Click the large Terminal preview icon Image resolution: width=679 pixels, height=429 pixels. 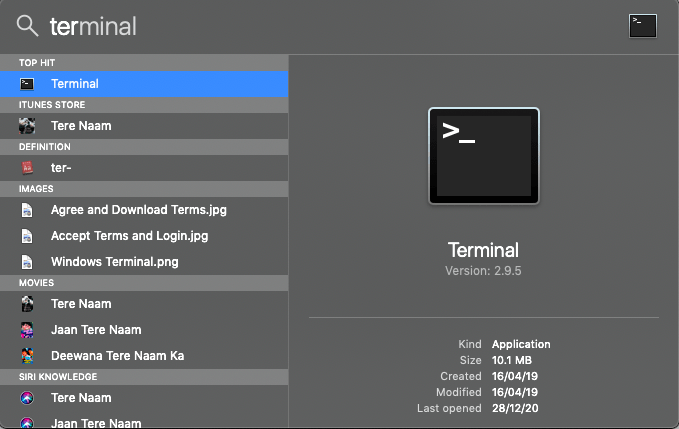click(x=484, y=155)
